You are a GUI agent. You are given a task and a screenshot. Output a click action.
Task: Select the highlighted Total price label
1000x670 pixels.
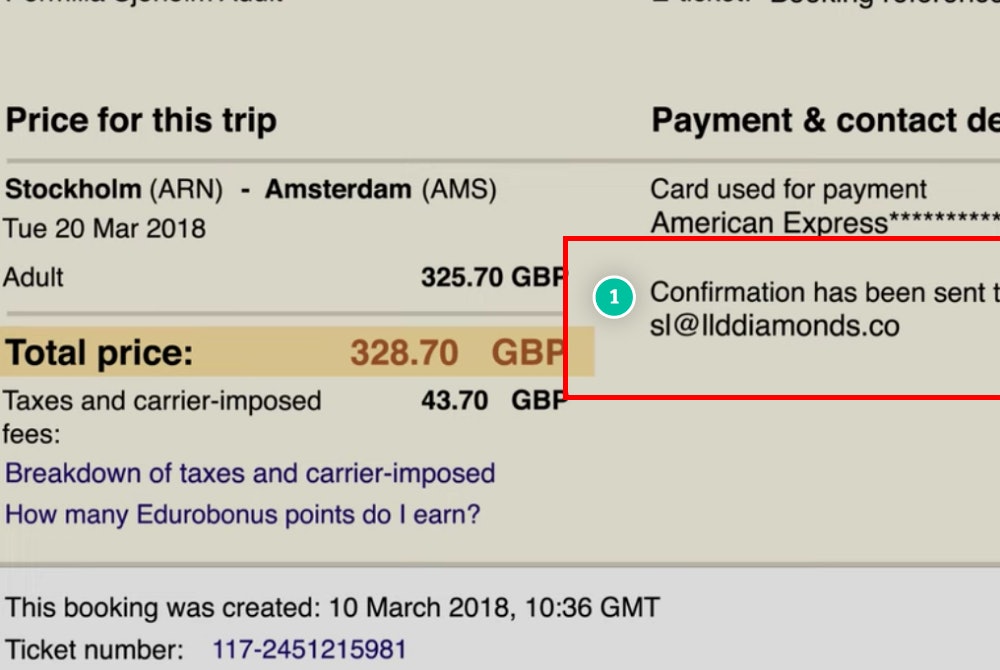pyautogui.click(x=100, y=353)
